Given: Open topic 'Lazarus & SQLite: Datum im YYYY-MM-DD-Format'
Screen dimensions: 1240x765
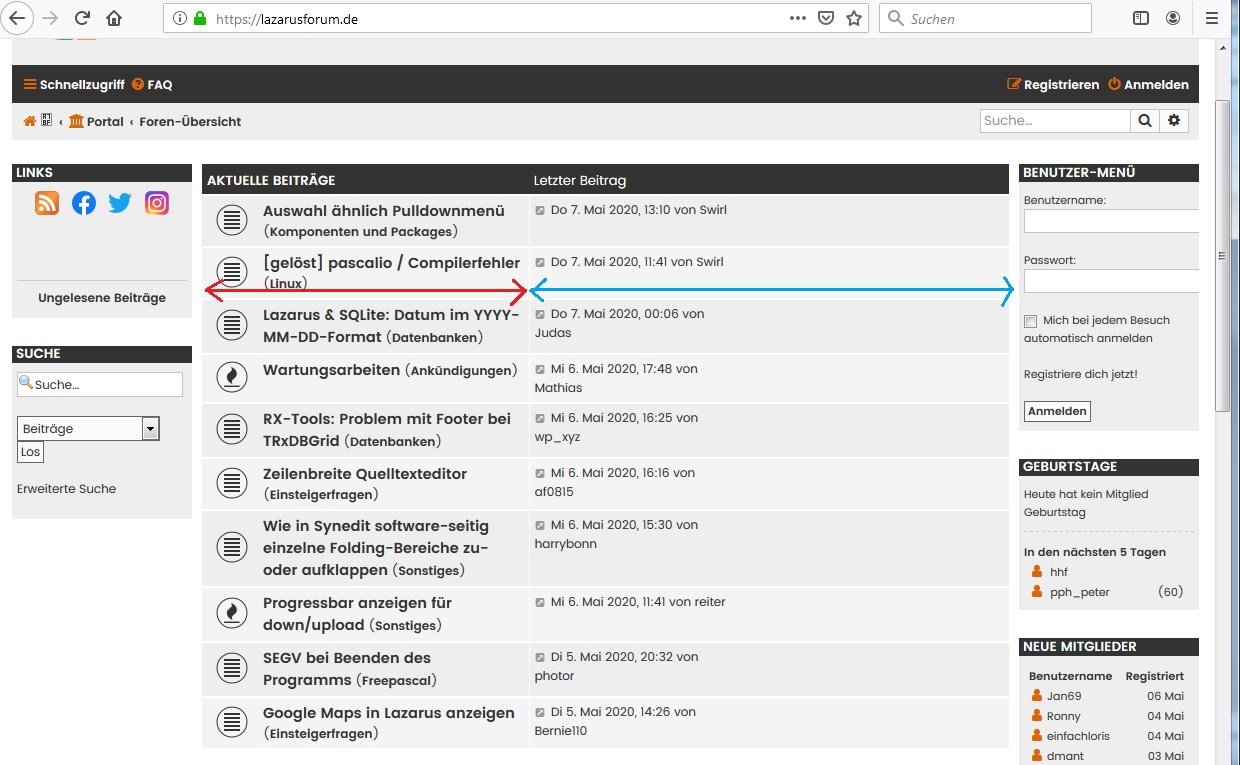Looking at the screenshot, I should coord(391,325).
